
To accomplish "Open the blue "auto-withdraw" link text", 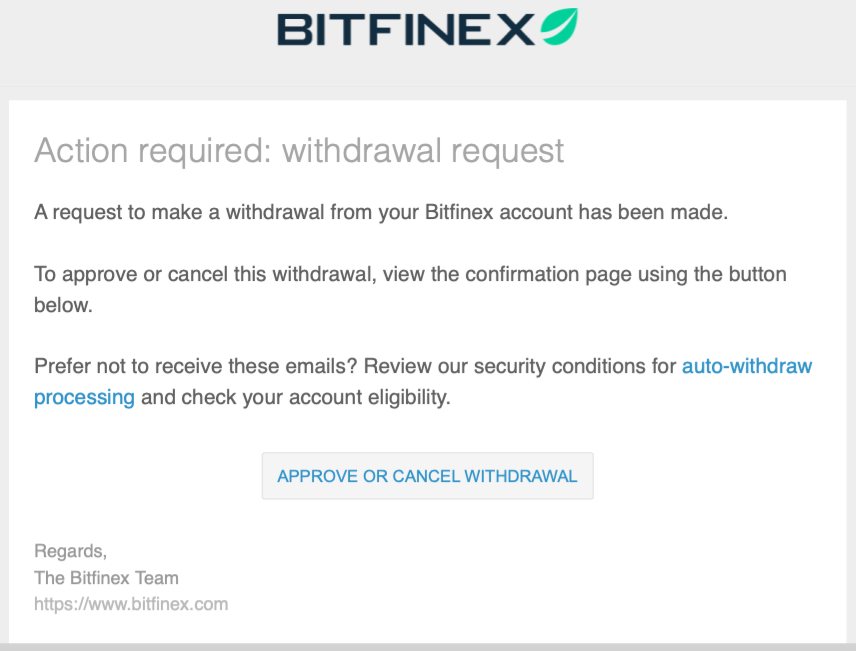I will [x=746, y=366].
